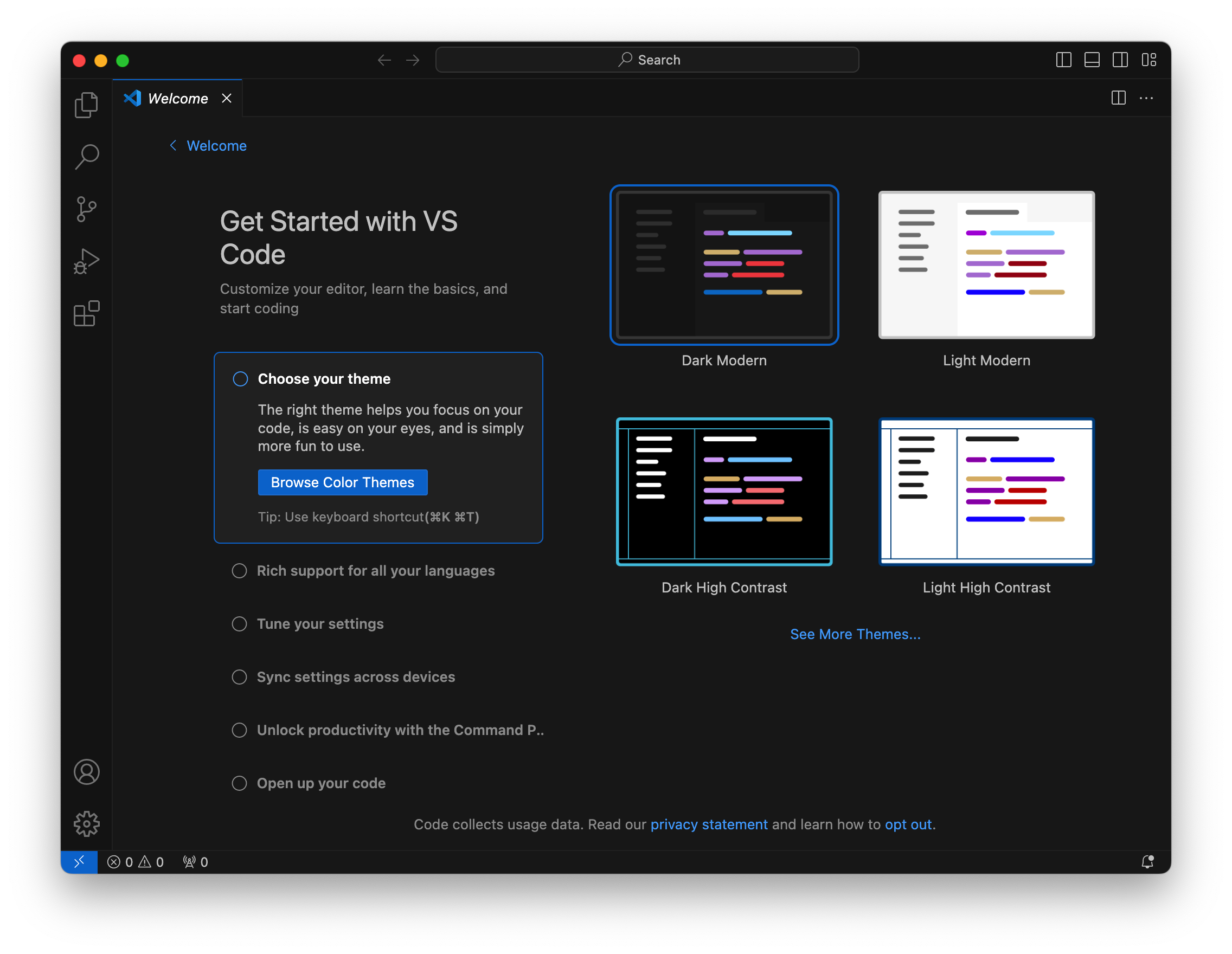Expand the Open up your code section
This screenshot has height=954, width=1232.
pyautogui.click(x=321, y=783)
